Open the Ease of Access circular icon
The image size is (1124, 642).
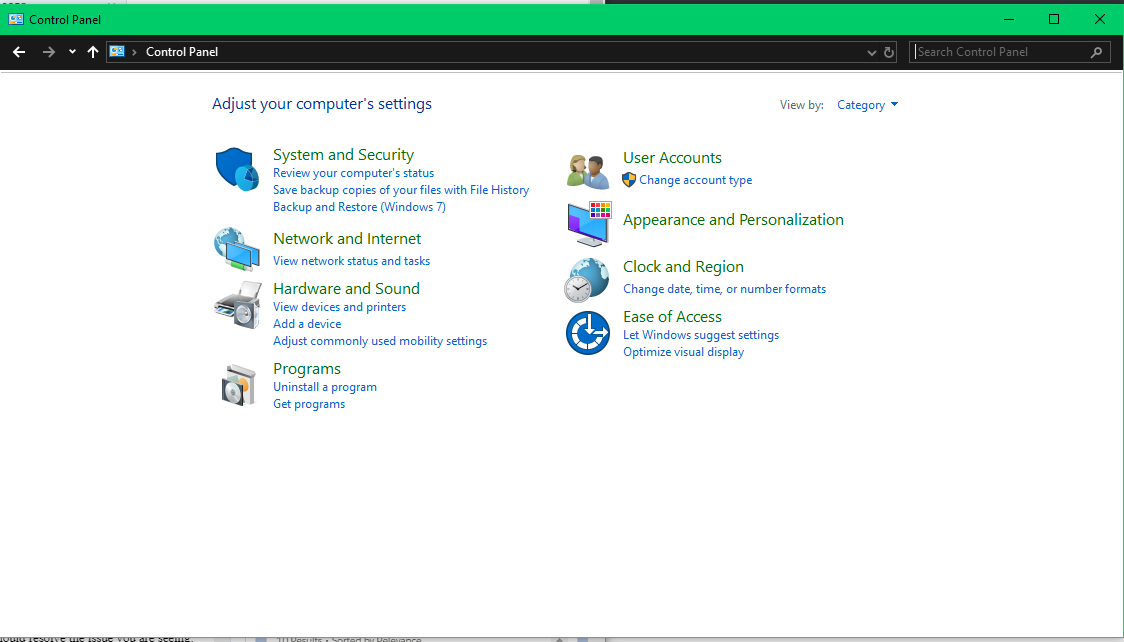(x=588, y=333)
